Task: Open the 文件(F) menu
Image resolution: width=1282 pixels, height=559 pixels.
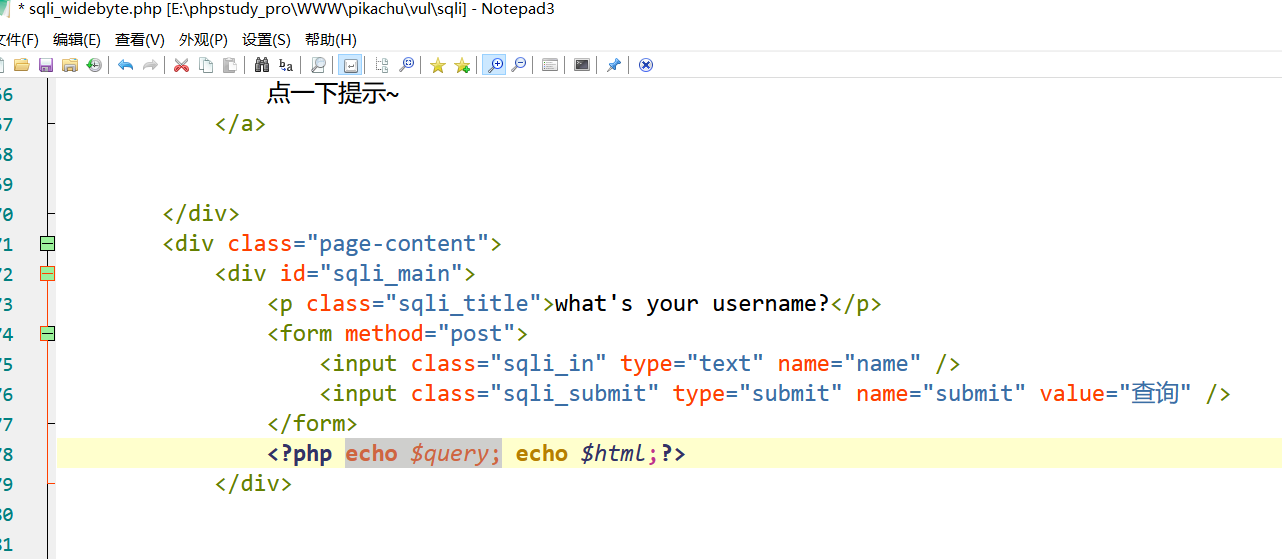Action: pyautogui.click(x=18, y=40)
